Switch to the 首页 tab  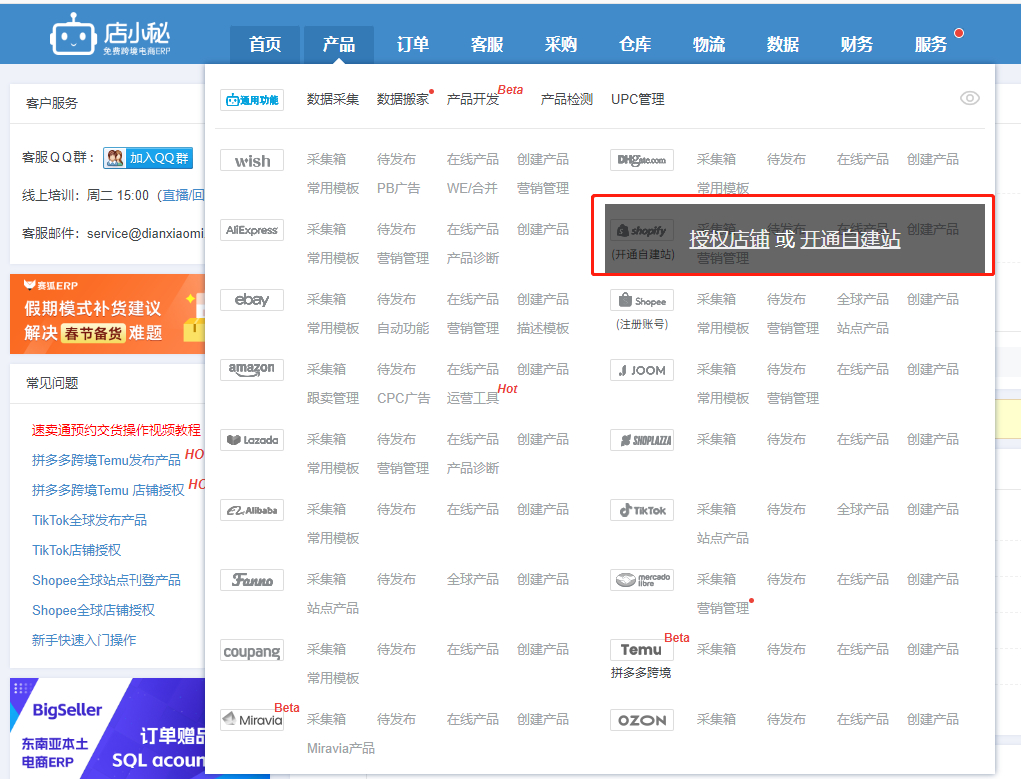click(264, 44)
